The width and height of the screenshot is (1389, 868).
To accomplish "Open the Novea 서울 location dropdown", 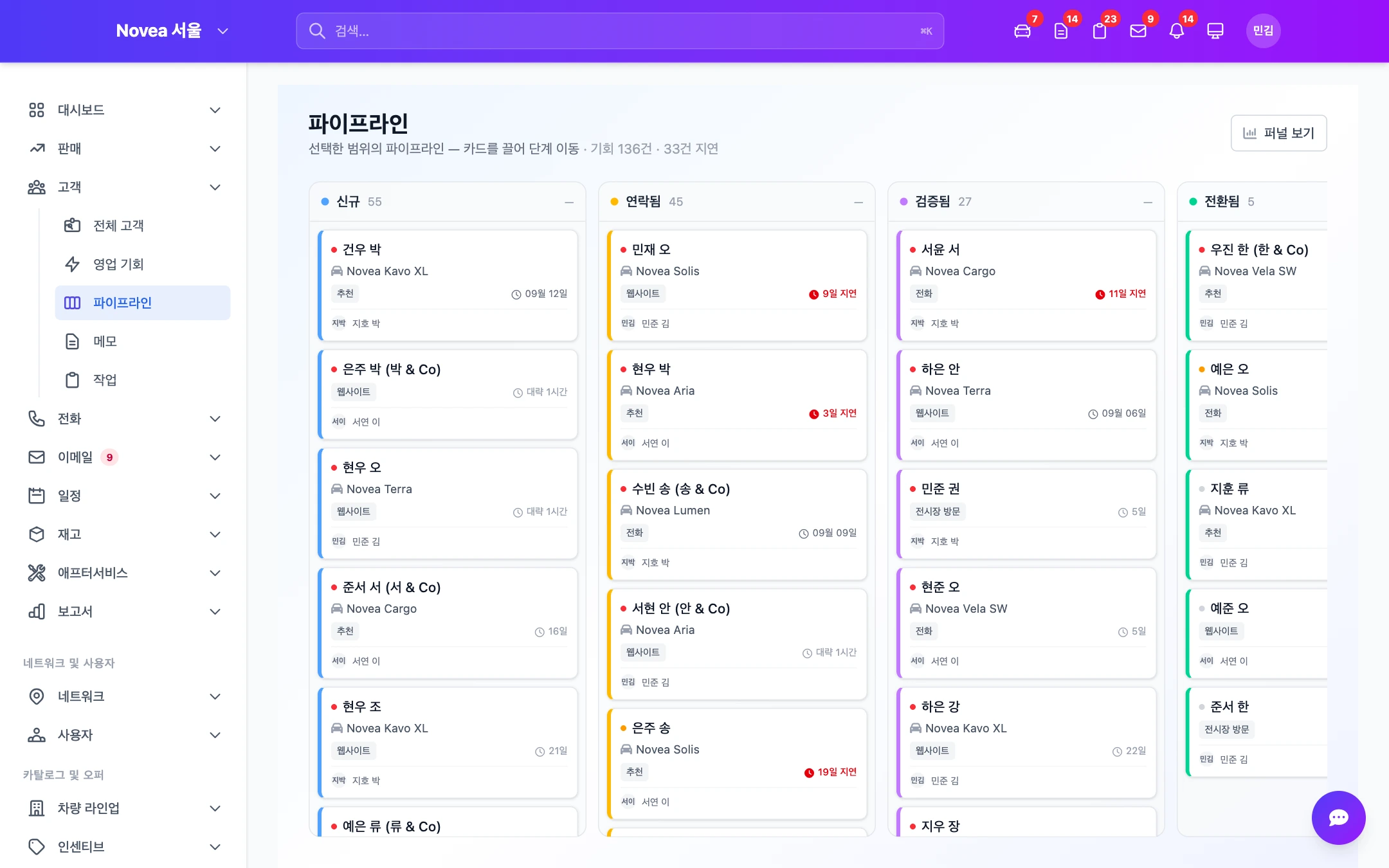I will click(172, 31).
